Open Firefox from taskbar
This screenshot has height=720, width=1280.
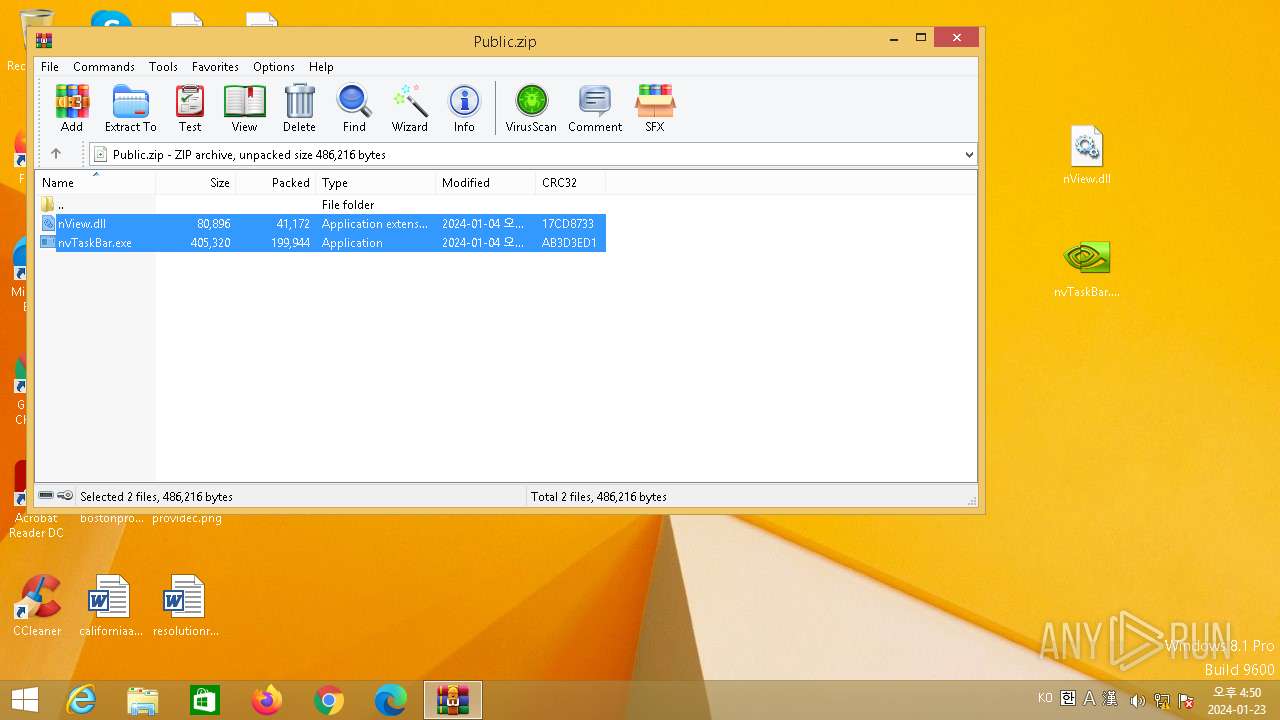coord(267,700)
